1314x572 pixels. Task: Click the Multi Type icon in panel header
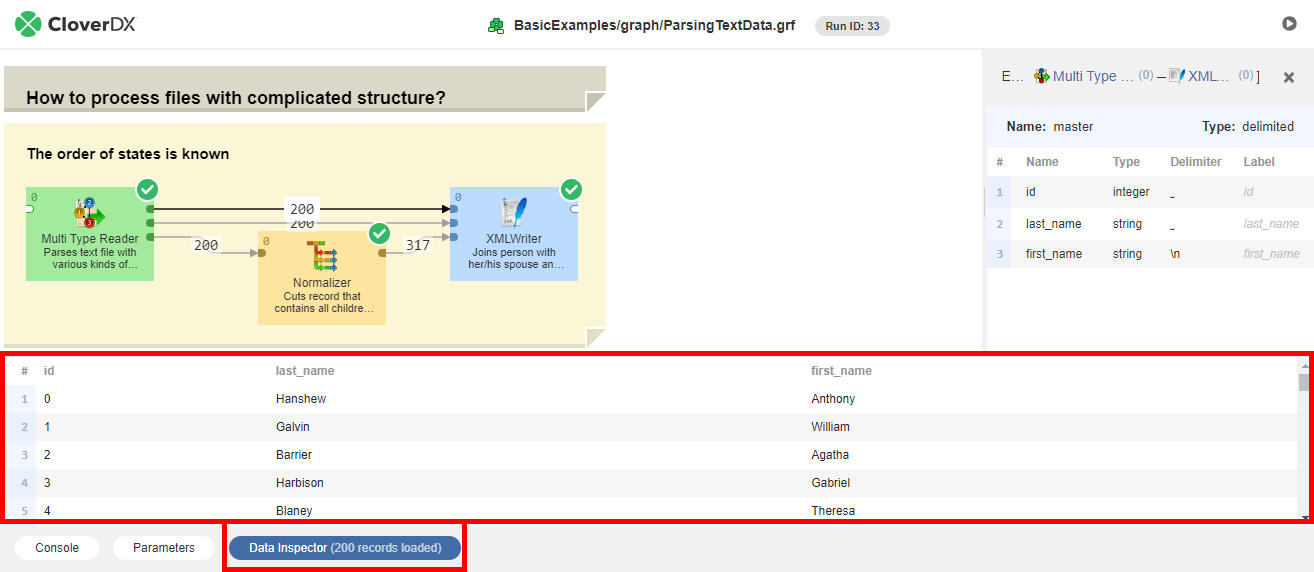pyautogui.click(x=1042, y=76)
